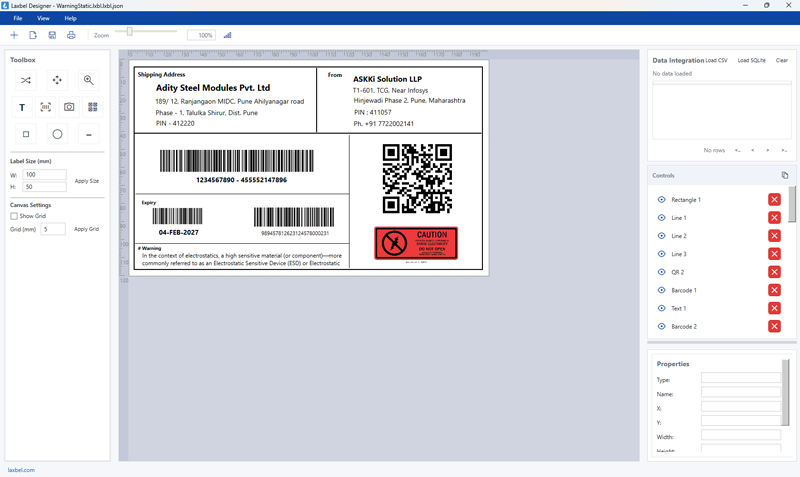Viewport: 800px width, 477px height.
Task: Click the New label plus icon
Action: point(14,35)
